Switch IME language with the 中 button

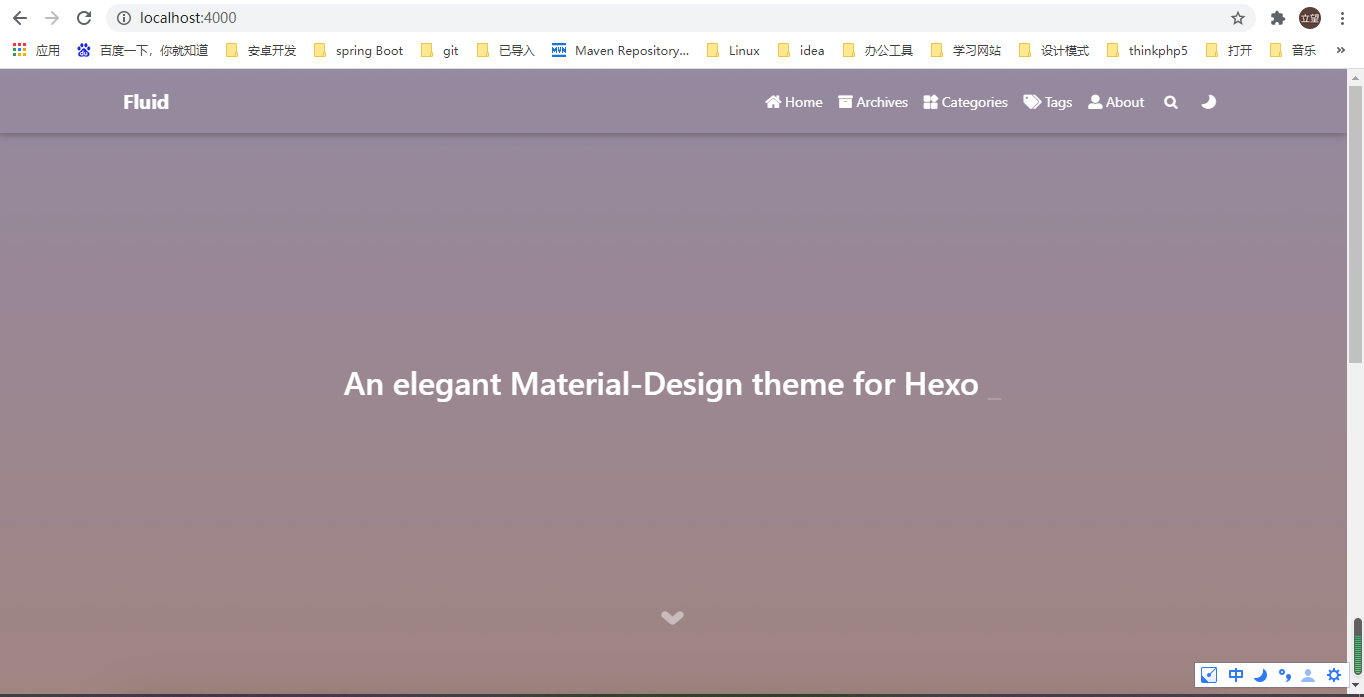(x=1235, y=675)
